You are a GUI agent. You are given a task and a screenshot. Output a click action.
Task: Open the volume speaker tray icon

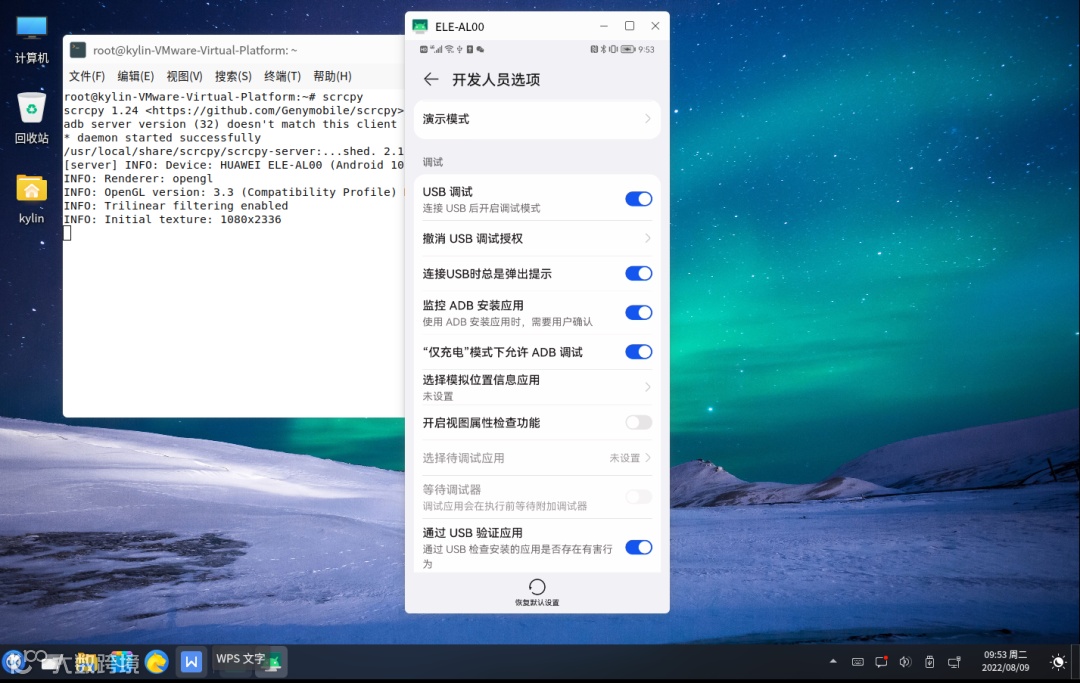coord(905,662)
